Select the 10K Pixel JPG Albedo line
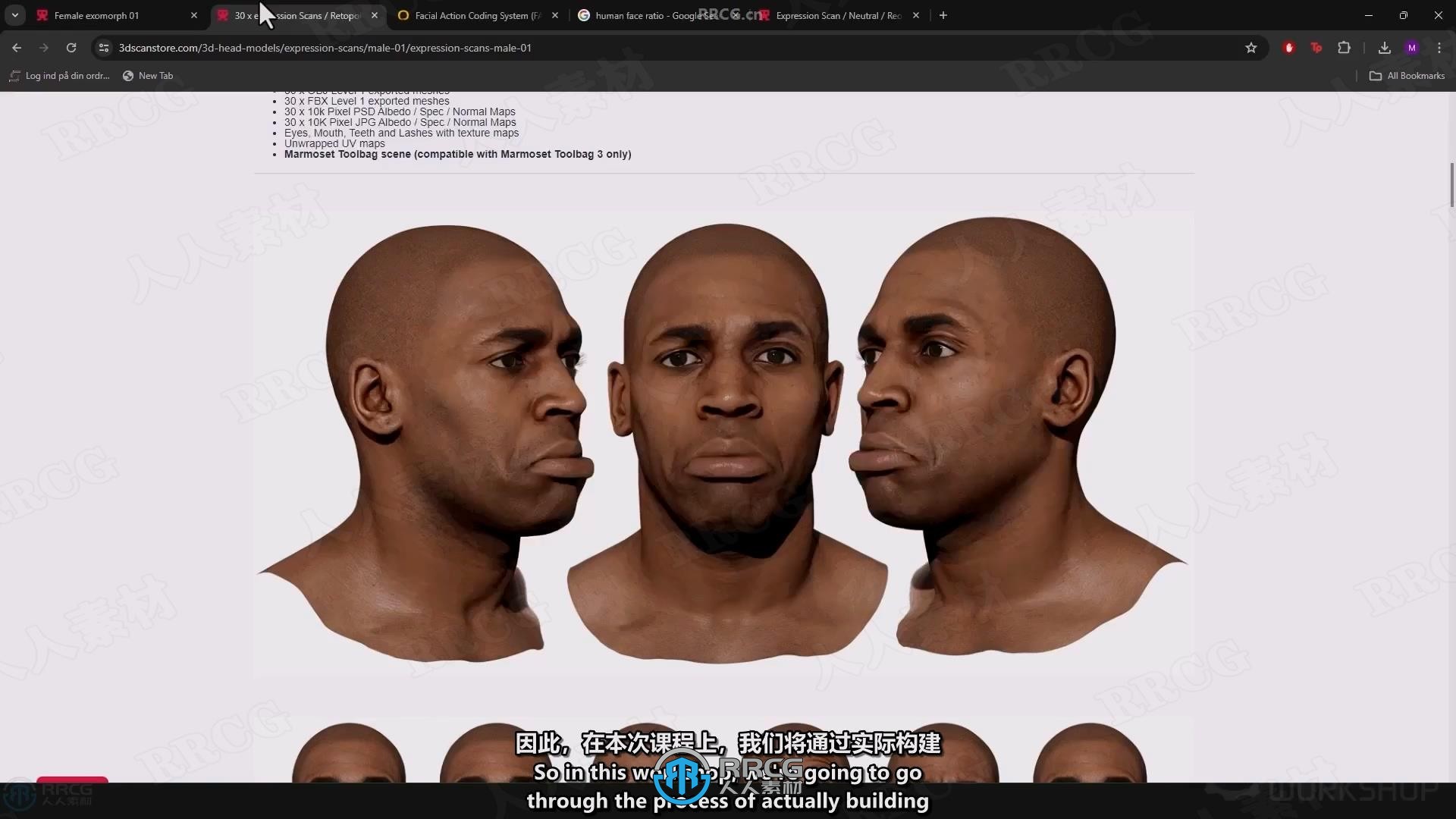The image size is (1456, 819). click(x=400, y=122)
